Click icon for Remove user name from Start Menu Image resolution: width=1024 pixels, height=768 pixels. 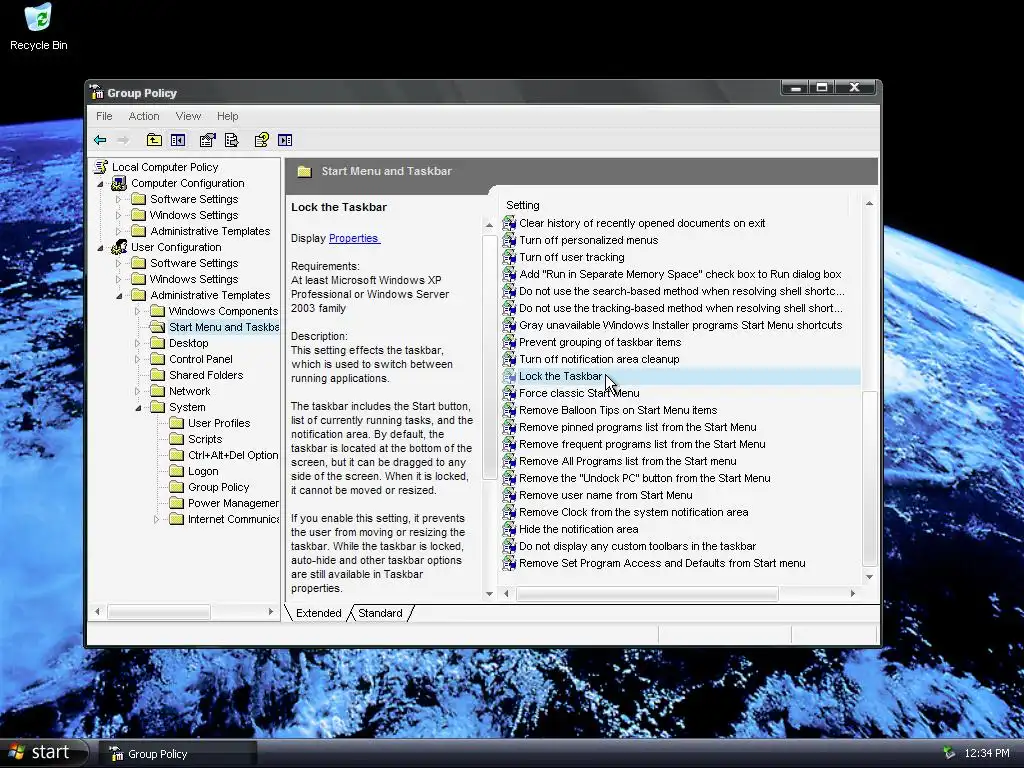[509, 495]
